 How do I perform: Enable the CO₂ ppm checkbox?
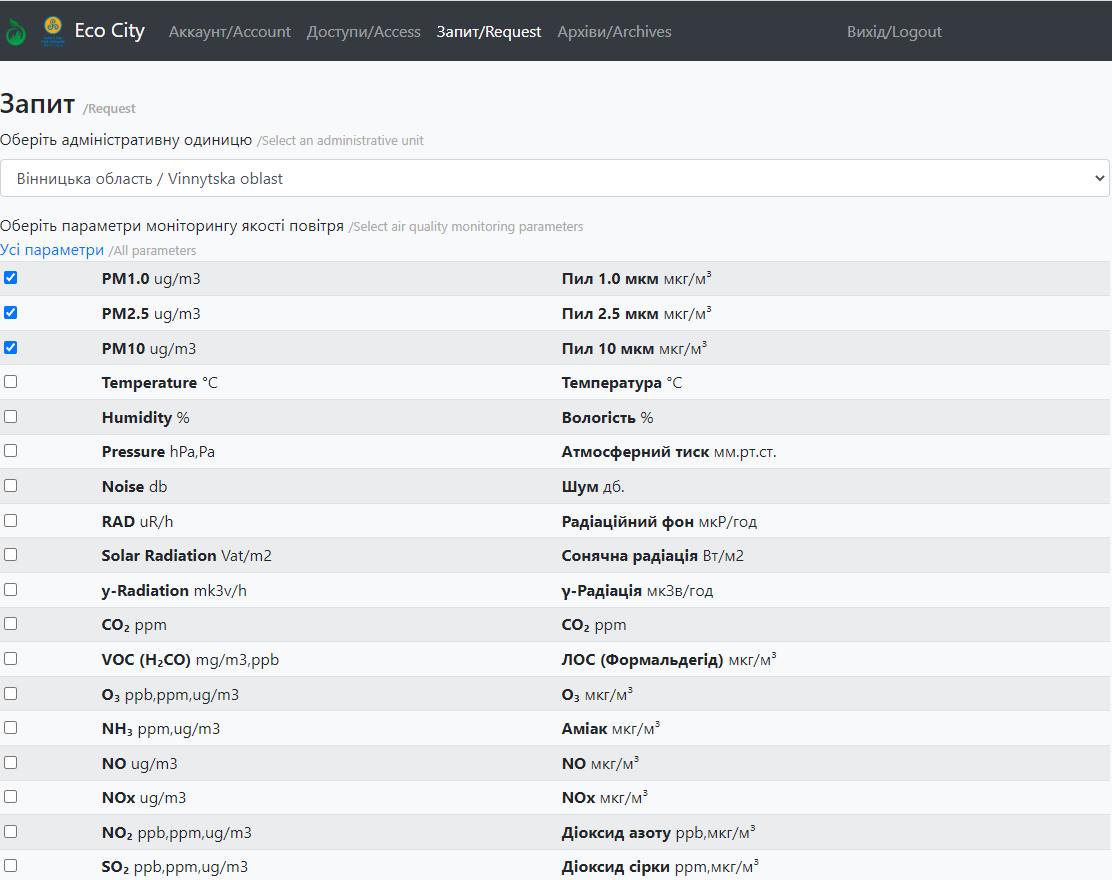11,623
